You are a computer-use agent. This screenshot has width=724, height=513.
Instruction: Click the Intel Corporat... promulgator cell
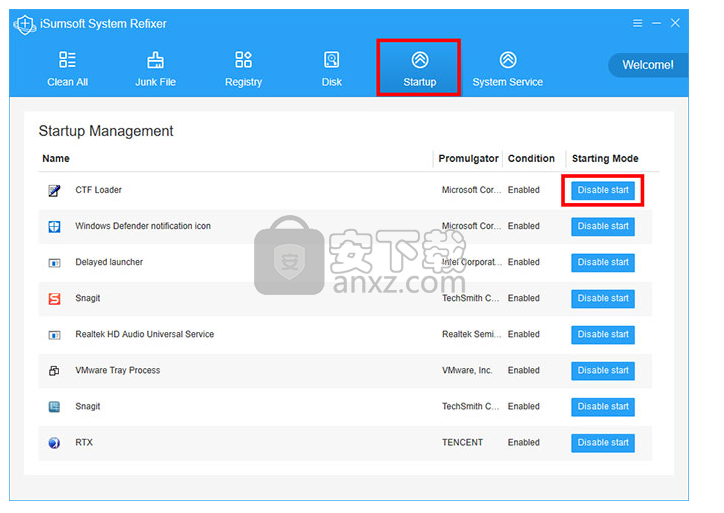point(471,262)
